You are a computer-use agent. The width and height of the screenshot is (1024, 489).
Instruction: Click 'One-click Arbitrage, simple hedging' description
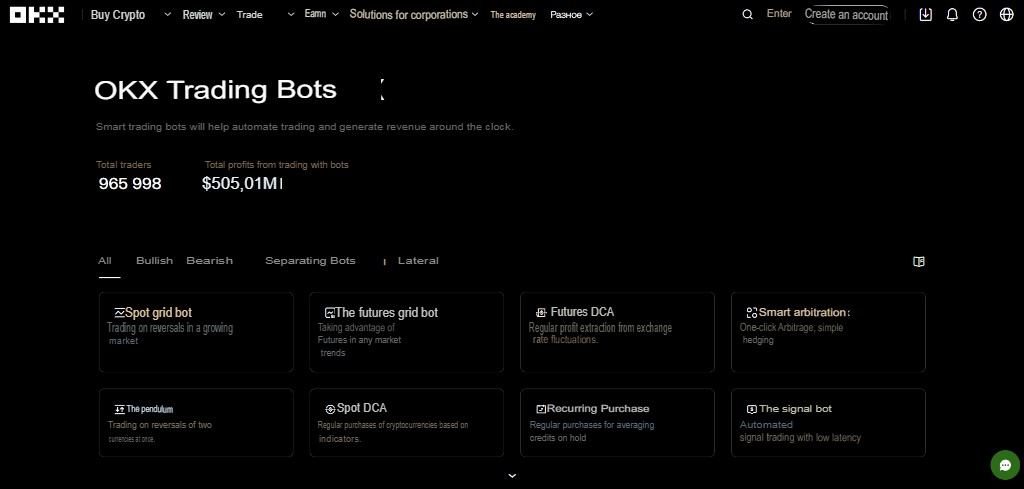pos(792,334)
